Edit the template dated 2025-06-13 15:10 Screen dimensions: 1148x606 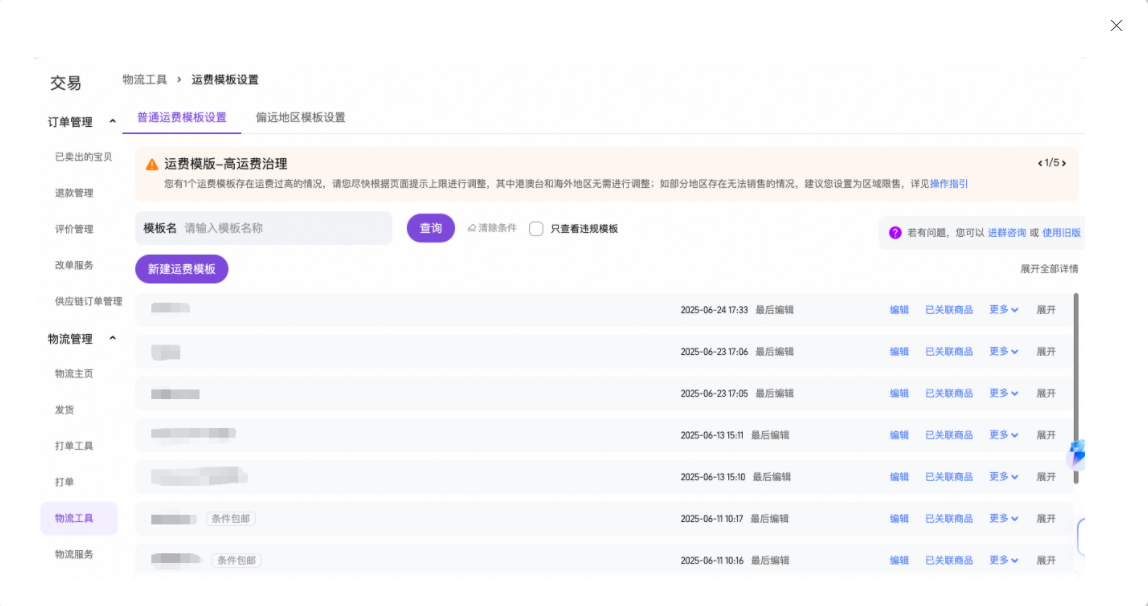pyautogui.click(x=899, y=476)
